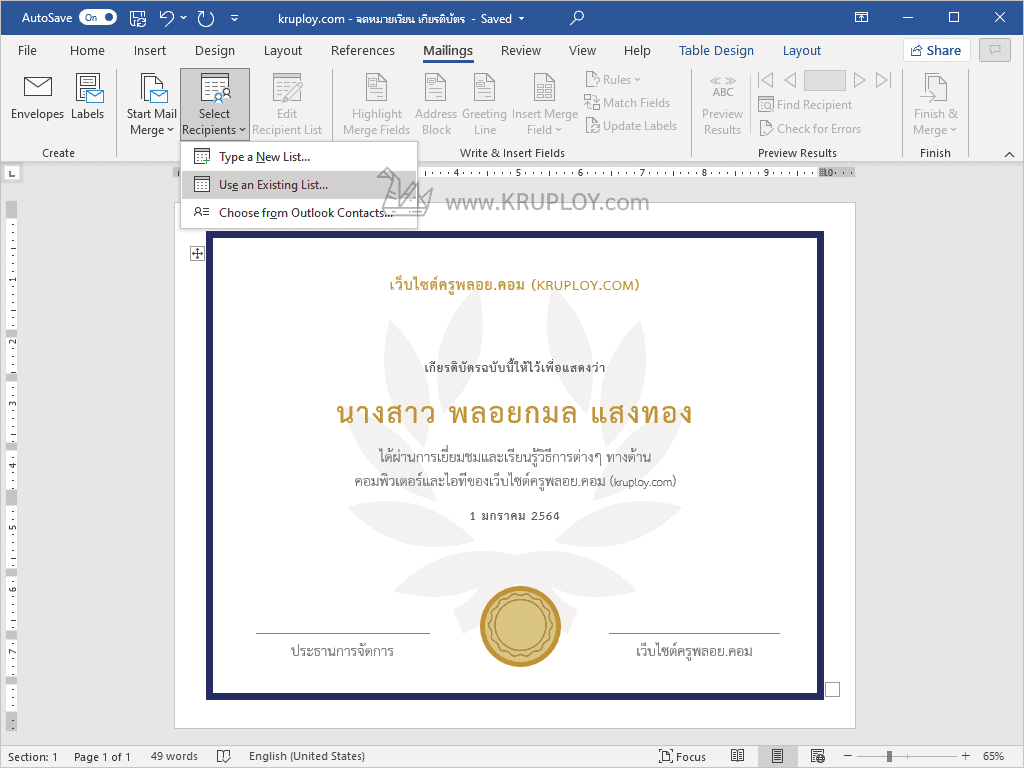Select Type a New List menu item
This screenshot has height=768, width=1024.
click(x=264, y=157)
